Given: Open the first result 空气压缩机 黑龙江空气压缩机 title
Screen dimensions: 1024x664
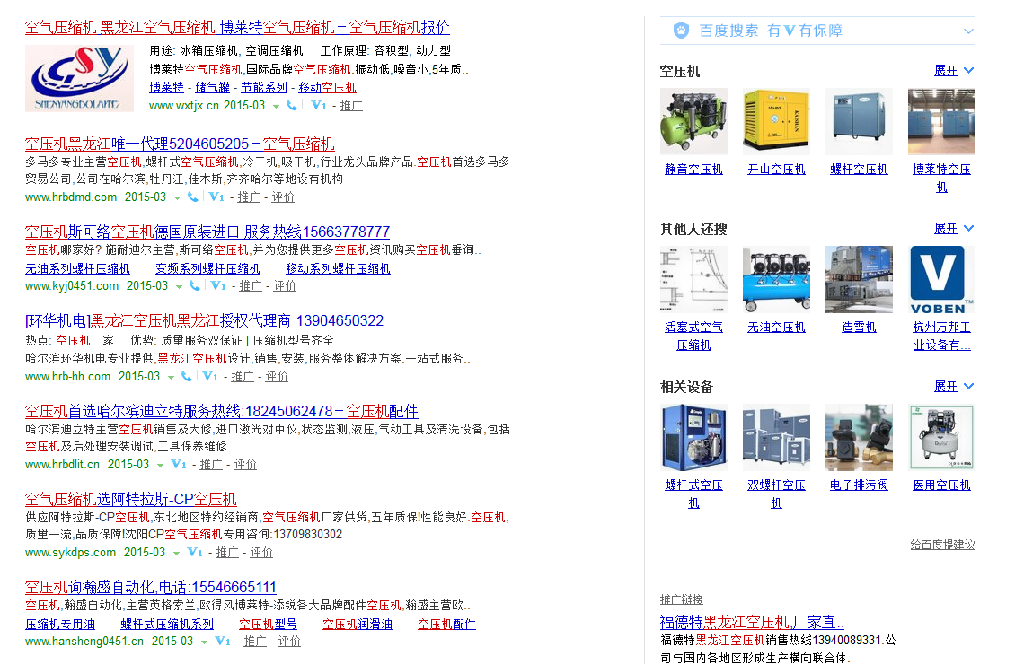Looking at the screenshot, I should coord(237,27).
